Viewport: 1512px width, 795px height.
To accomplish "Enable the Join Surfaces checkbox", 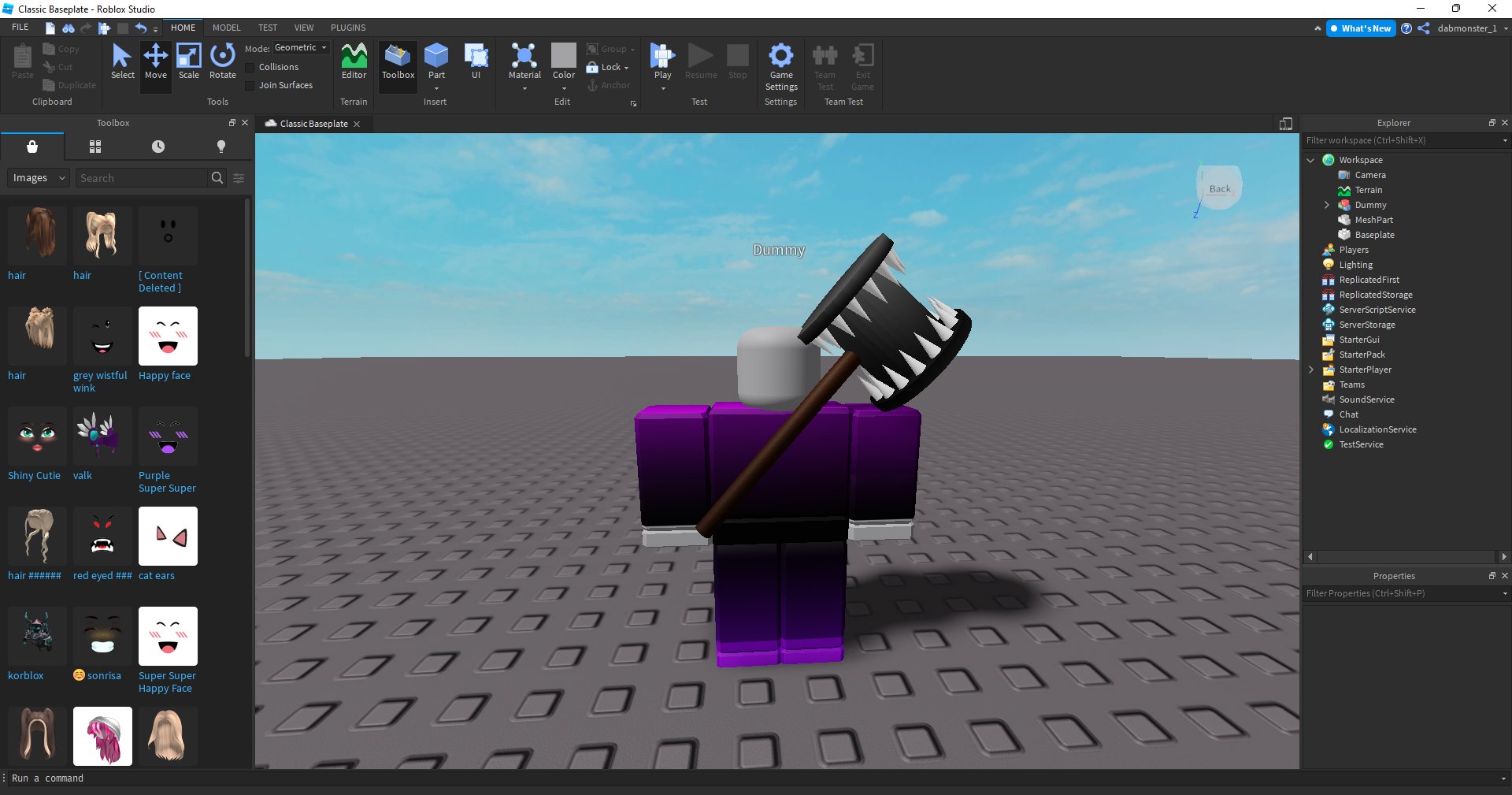I will (250, 85).
